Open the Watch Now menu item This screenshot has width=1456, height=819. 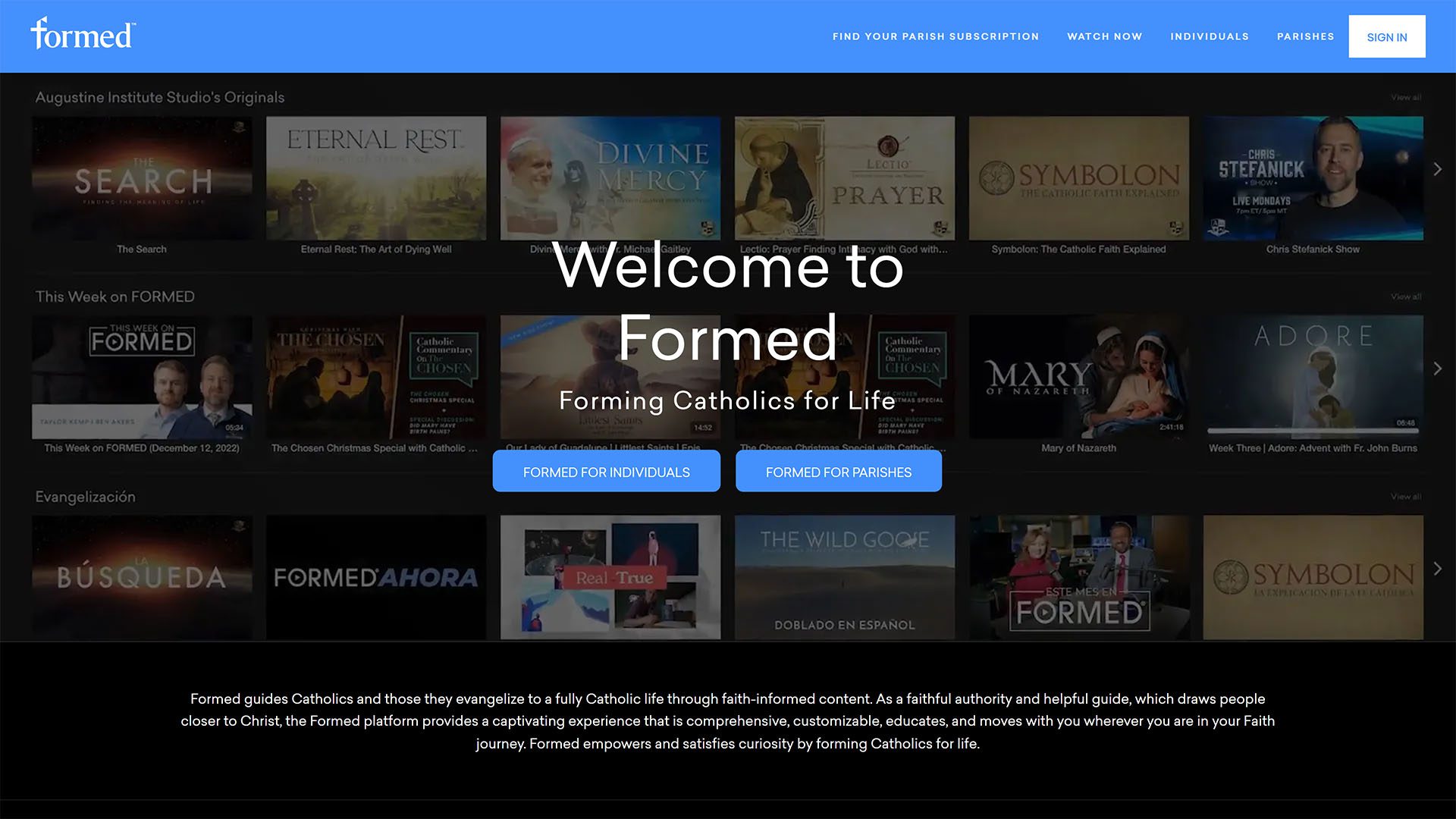click(x=1104, y=36)
